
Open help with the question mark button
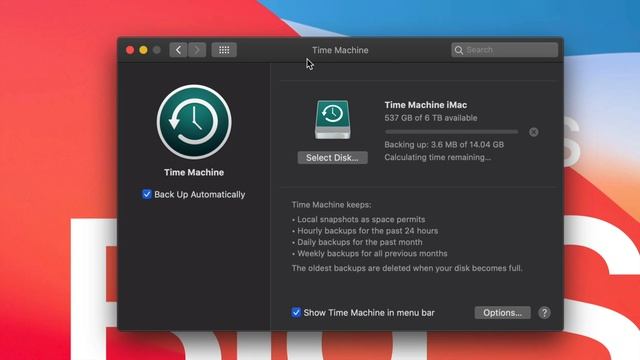(x=544, y=313)
